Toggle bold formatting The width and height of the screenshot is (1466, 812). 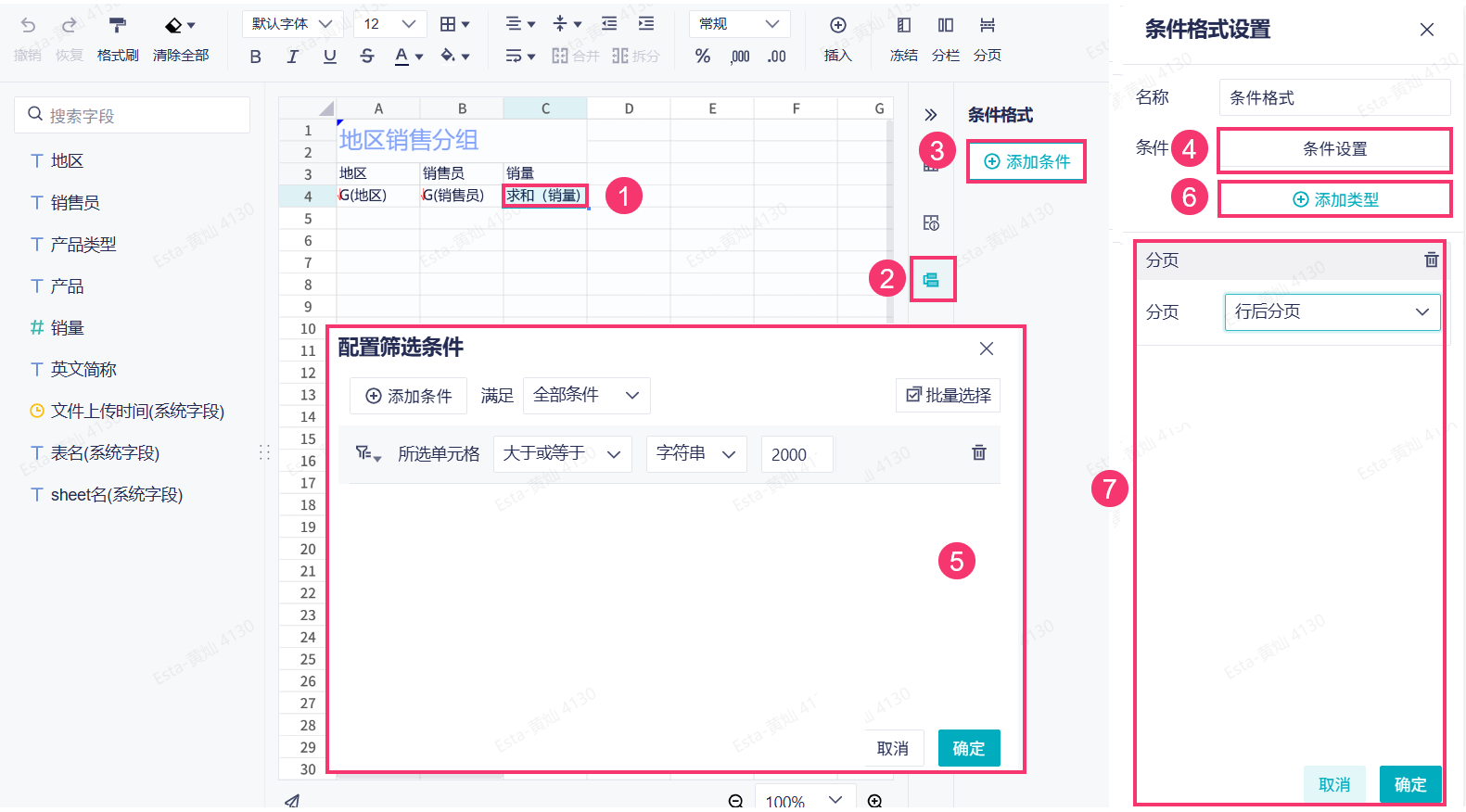pos(256,57)
